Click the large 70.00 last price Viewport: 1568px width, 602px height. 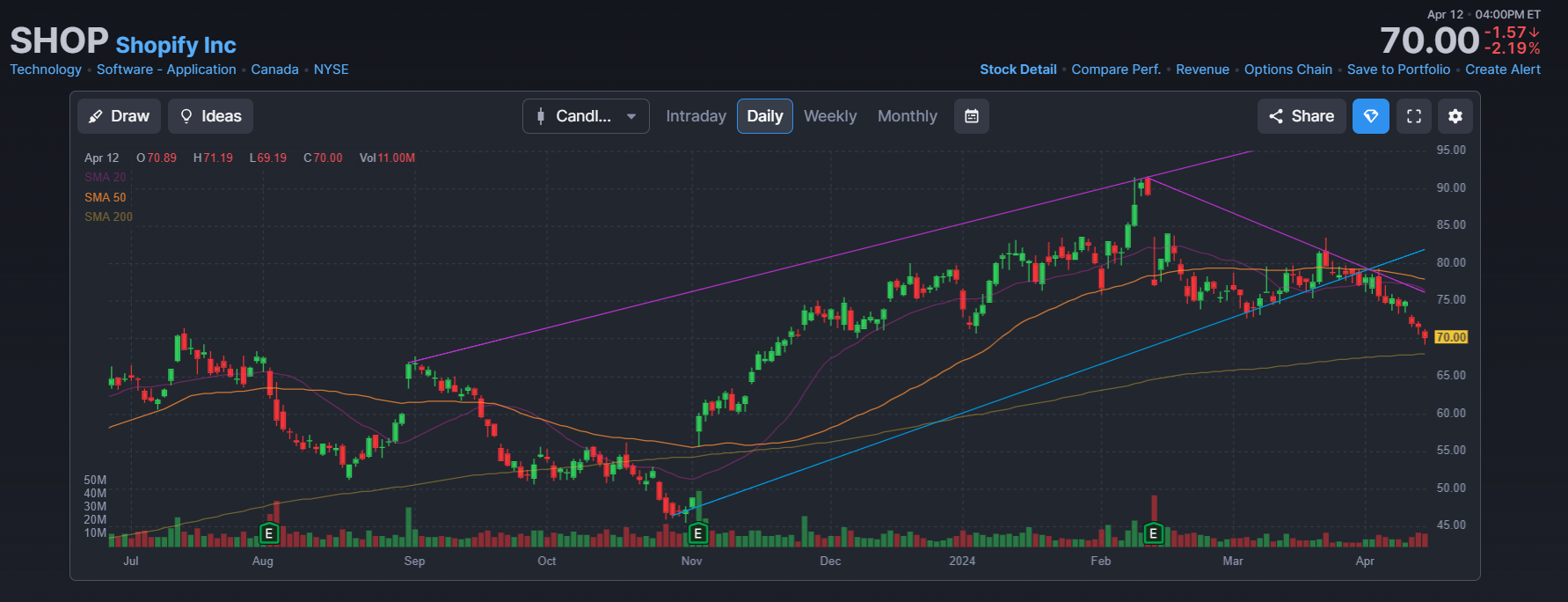point(1430,40)
